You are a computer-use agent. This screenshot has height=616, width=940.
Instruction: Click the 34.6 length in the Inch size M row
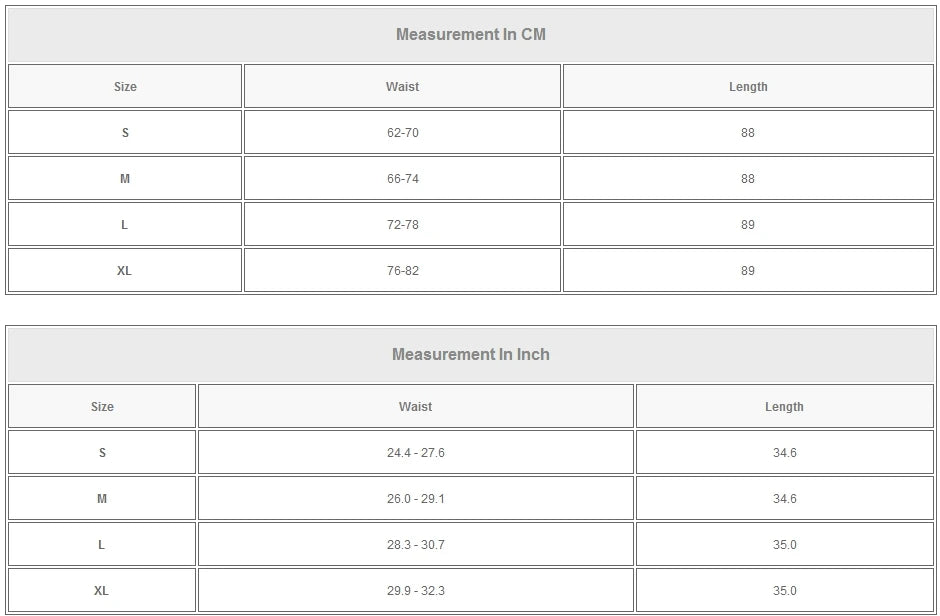point(785,499)
